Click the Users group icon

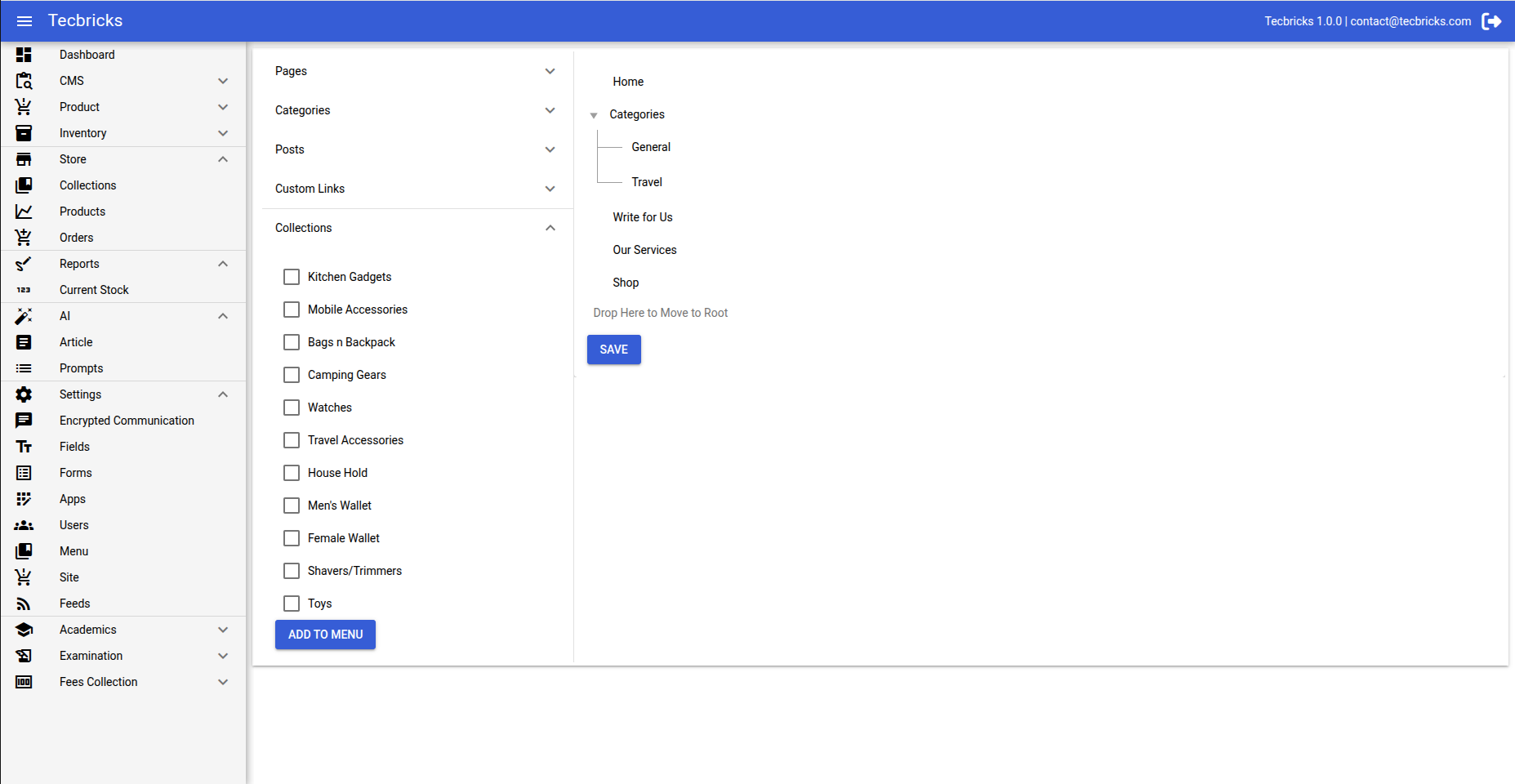[24, 525]
